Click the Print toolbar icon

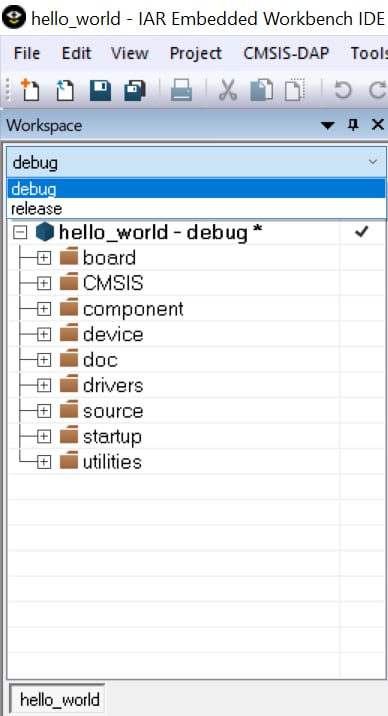point(181,90)
